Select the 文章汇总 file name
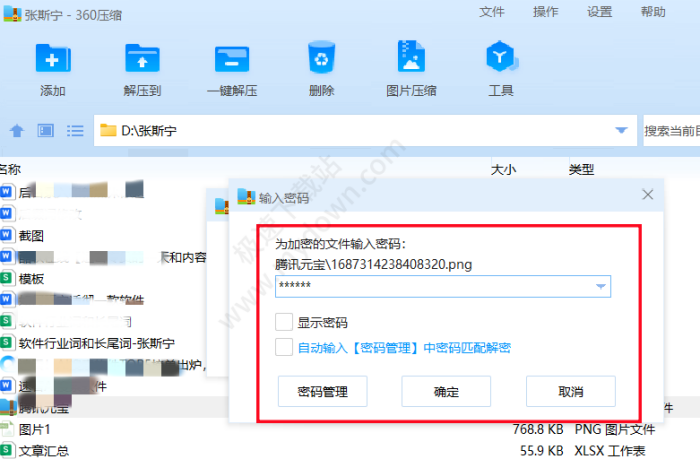This screenshot has height=459, width=700. click(44, 451)
